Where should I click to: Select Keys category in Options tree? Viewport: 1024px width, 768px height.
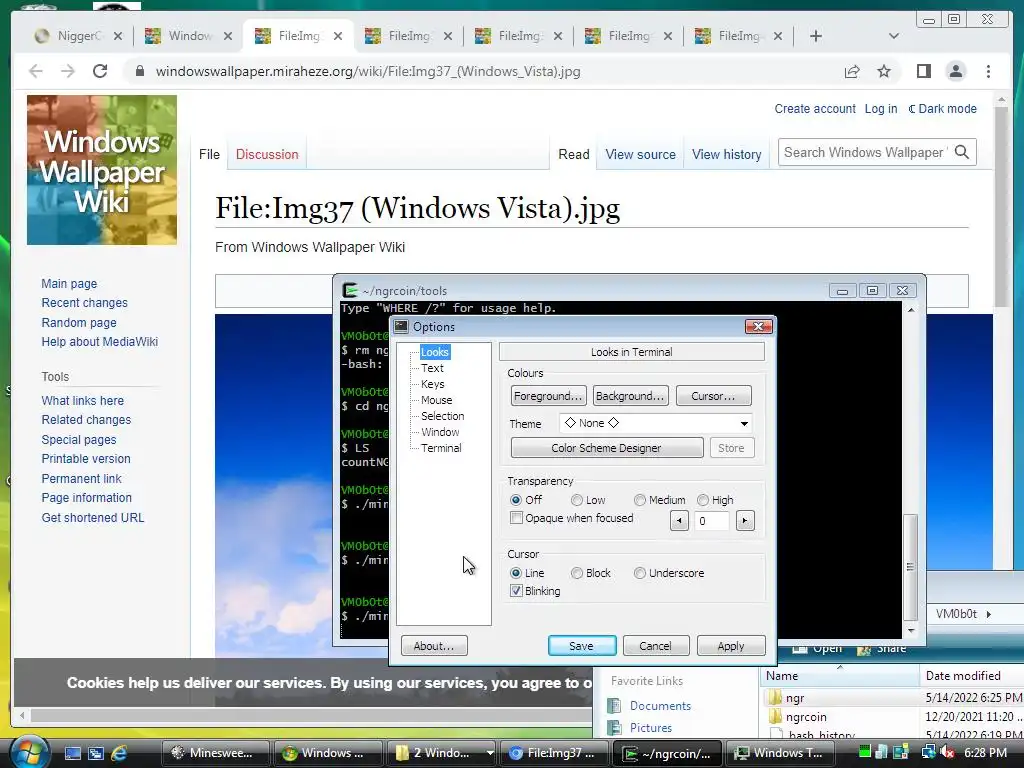tap(432, 384)
